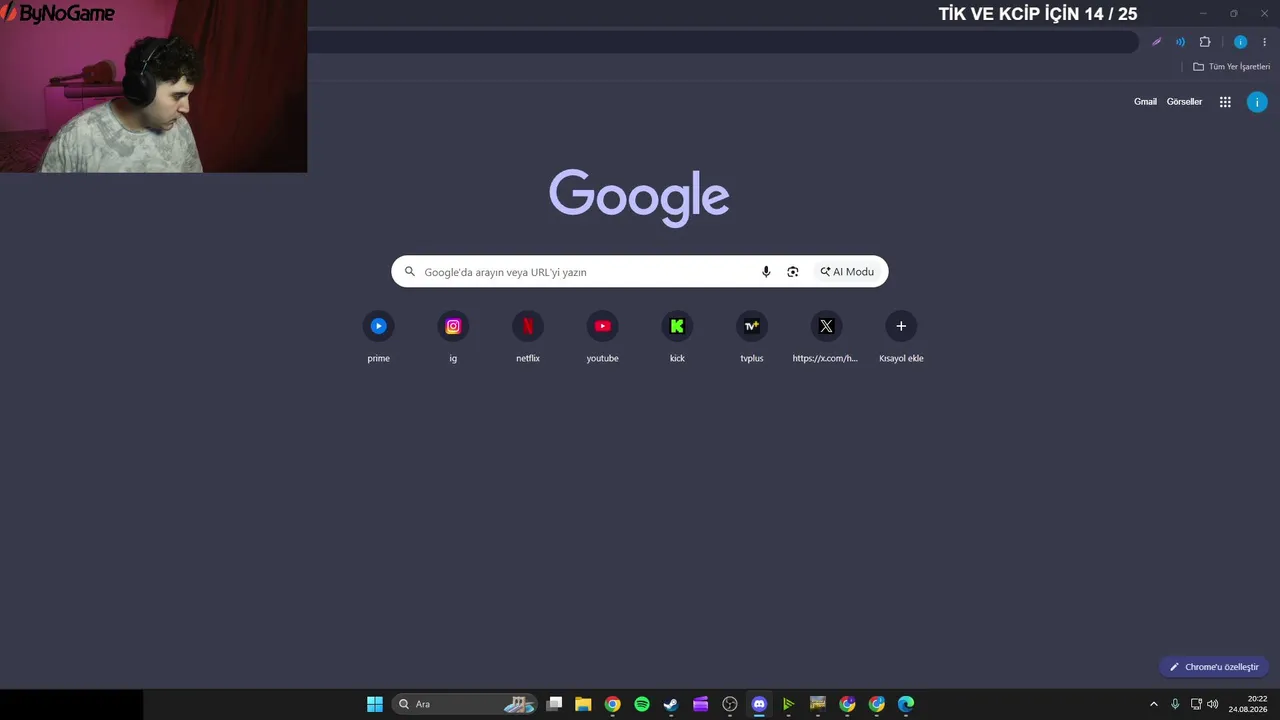Image resolution: width=1280 pixels, height=720 pixels.
Task: Click the taskbar Ara search box
Action: click(464, 704)
